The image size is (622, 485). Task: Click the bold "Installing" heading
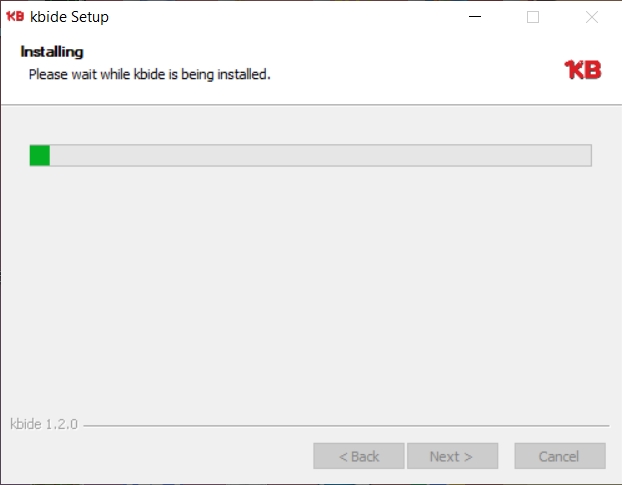point(51,52)
